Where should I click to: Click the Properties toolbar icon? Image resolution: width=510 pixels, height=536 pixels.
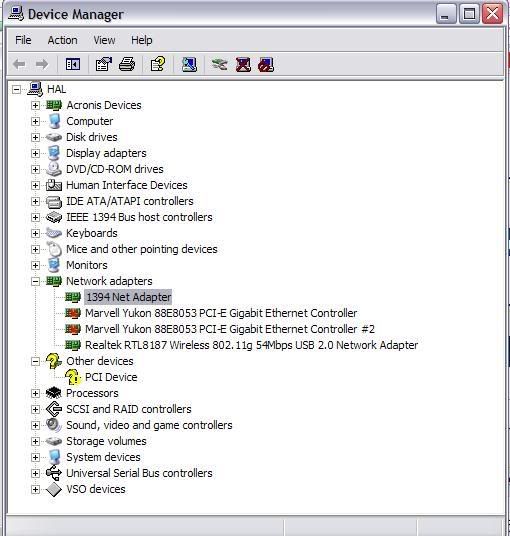click(104, 64)
